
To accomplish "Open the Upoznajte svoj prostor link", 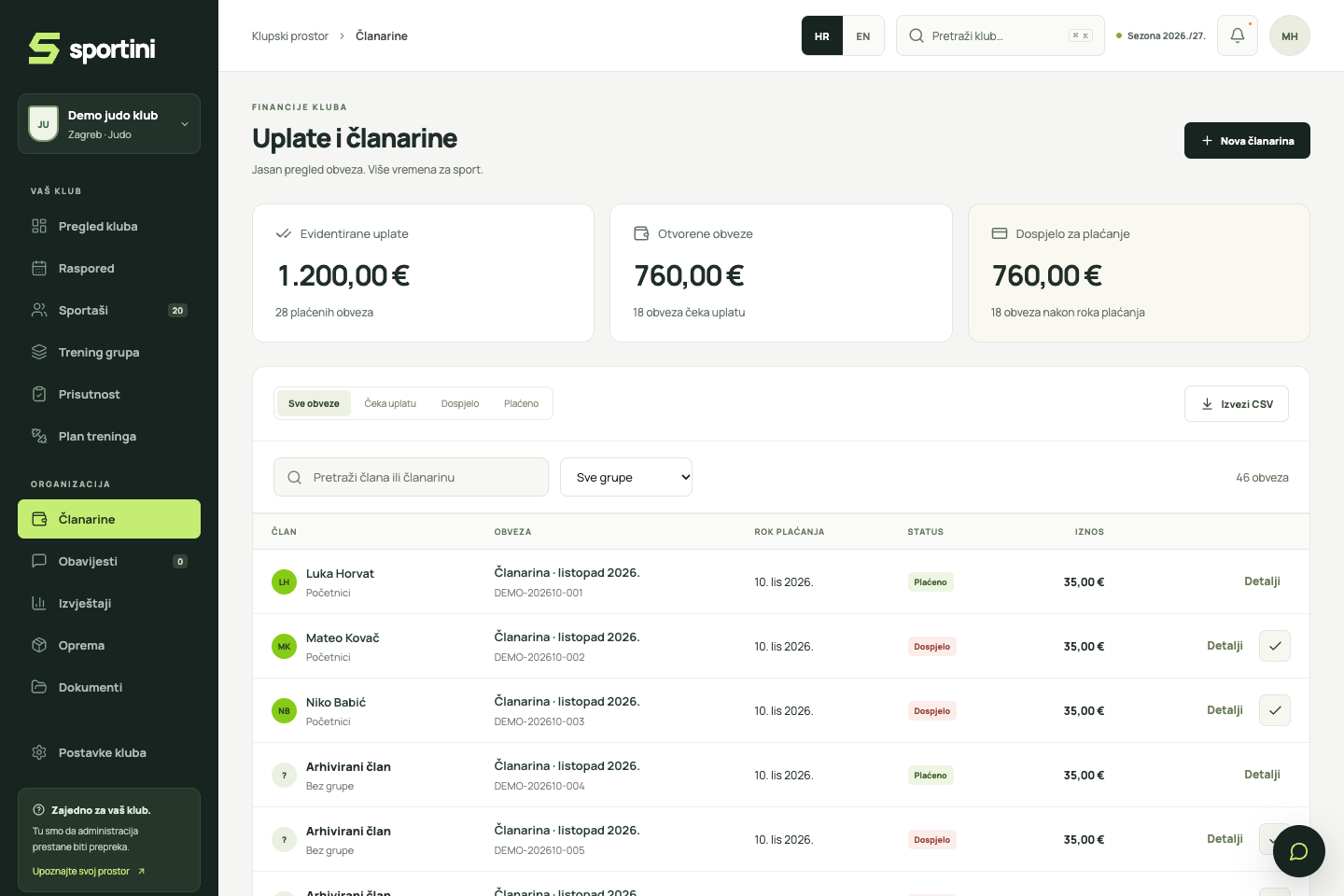I will pos(89,871).
